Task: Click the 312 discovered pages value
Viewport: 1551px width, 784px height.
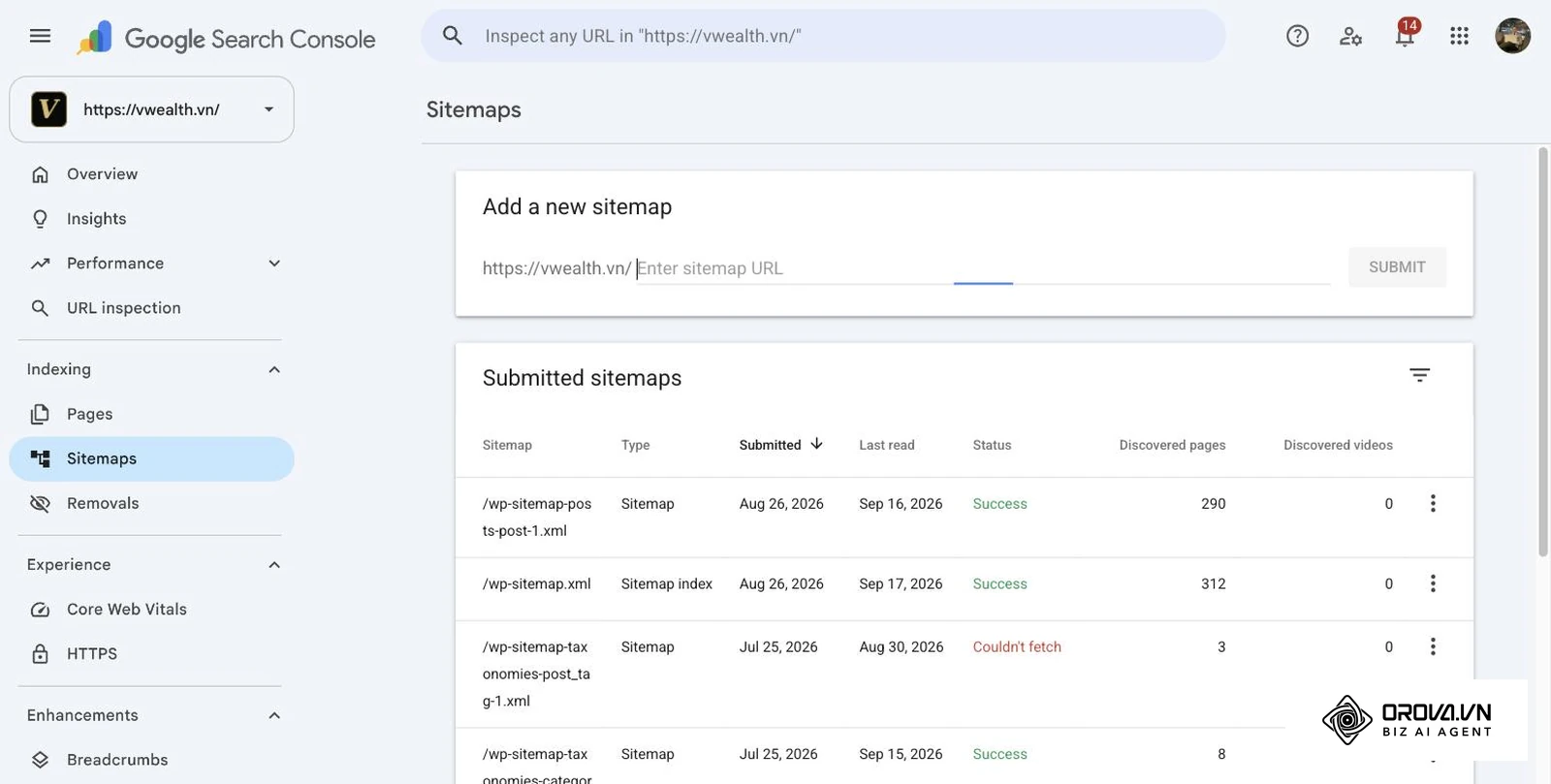Action: coord(1214,583)
